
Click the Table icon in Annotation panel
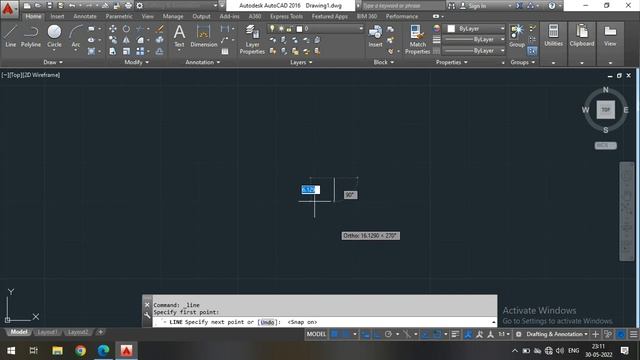point(225,51)
